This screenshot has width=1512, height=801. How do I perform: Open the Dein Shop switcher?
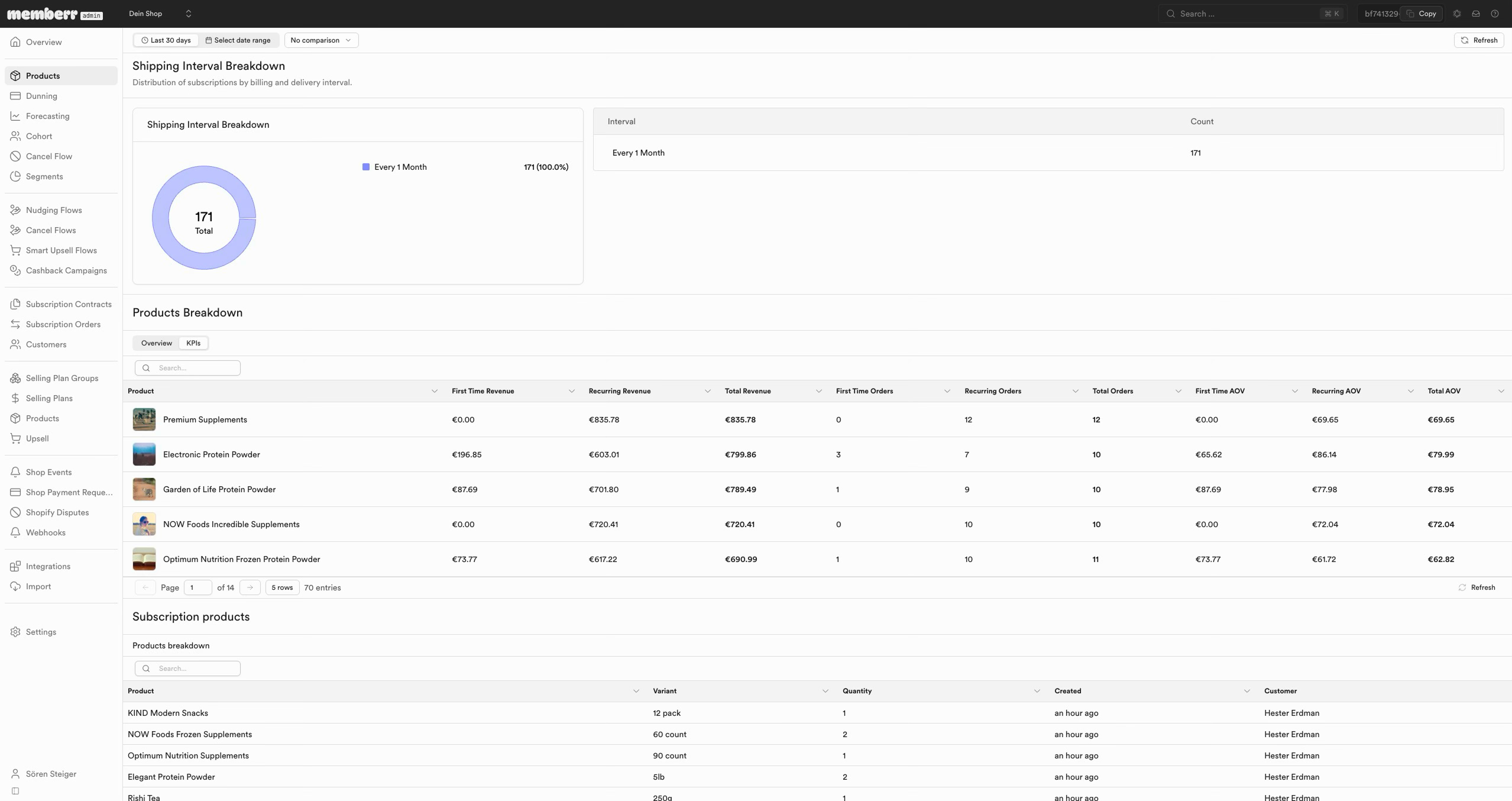tap(160, 14)
